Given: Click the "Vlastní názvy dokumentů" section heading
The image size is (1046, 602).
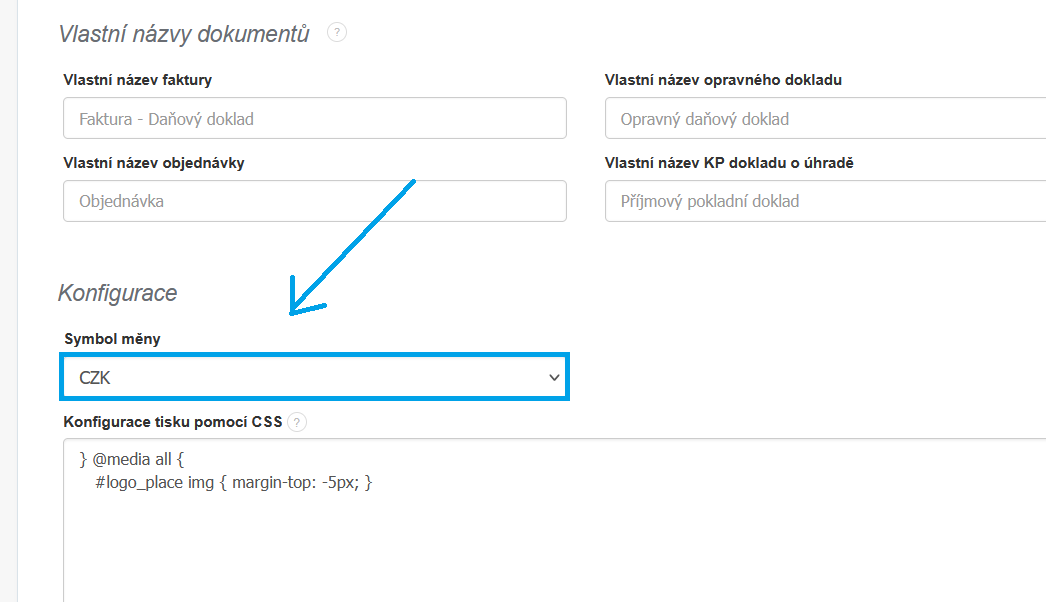Looking at the screenshot, I should click(x=184, y=34).
